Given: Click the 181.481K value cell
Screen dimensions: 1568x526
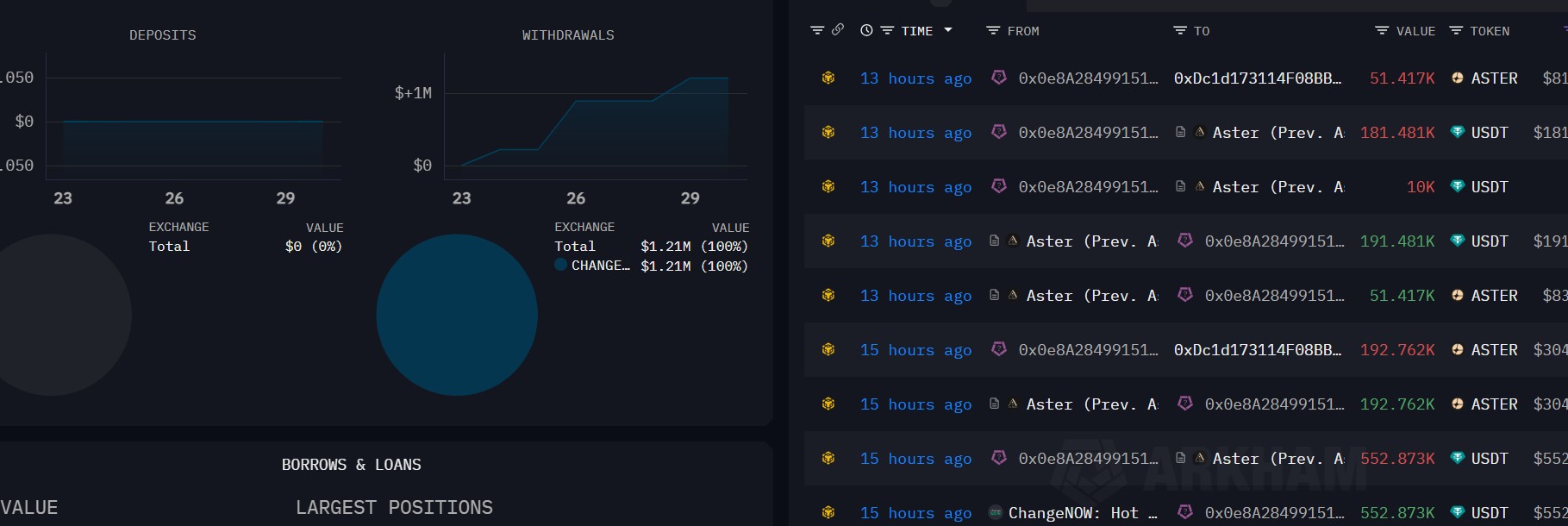Looking at the screenshot, I should (1397, 133).
